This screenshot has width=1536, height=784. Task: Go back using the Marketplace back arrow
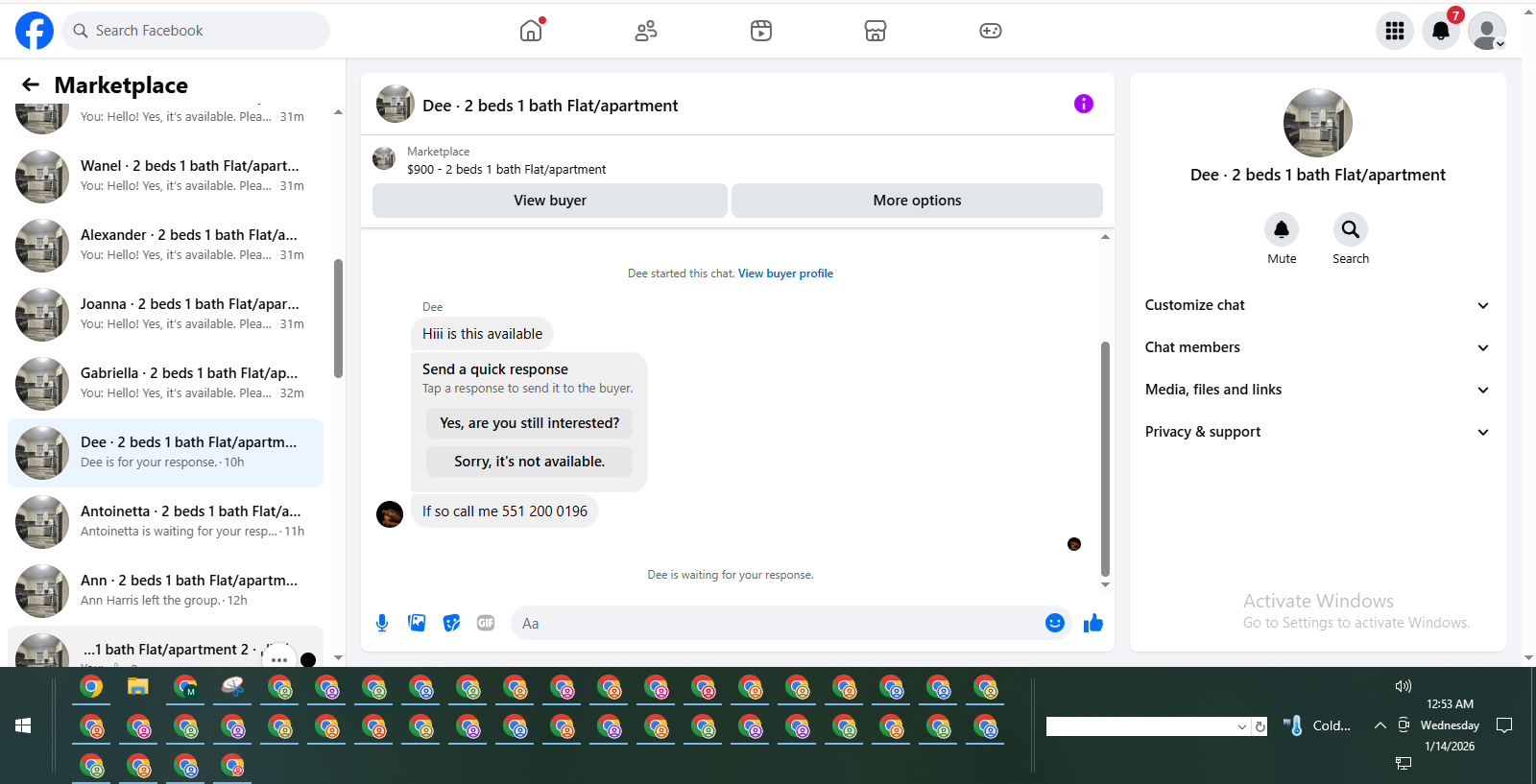pos(31,84)
